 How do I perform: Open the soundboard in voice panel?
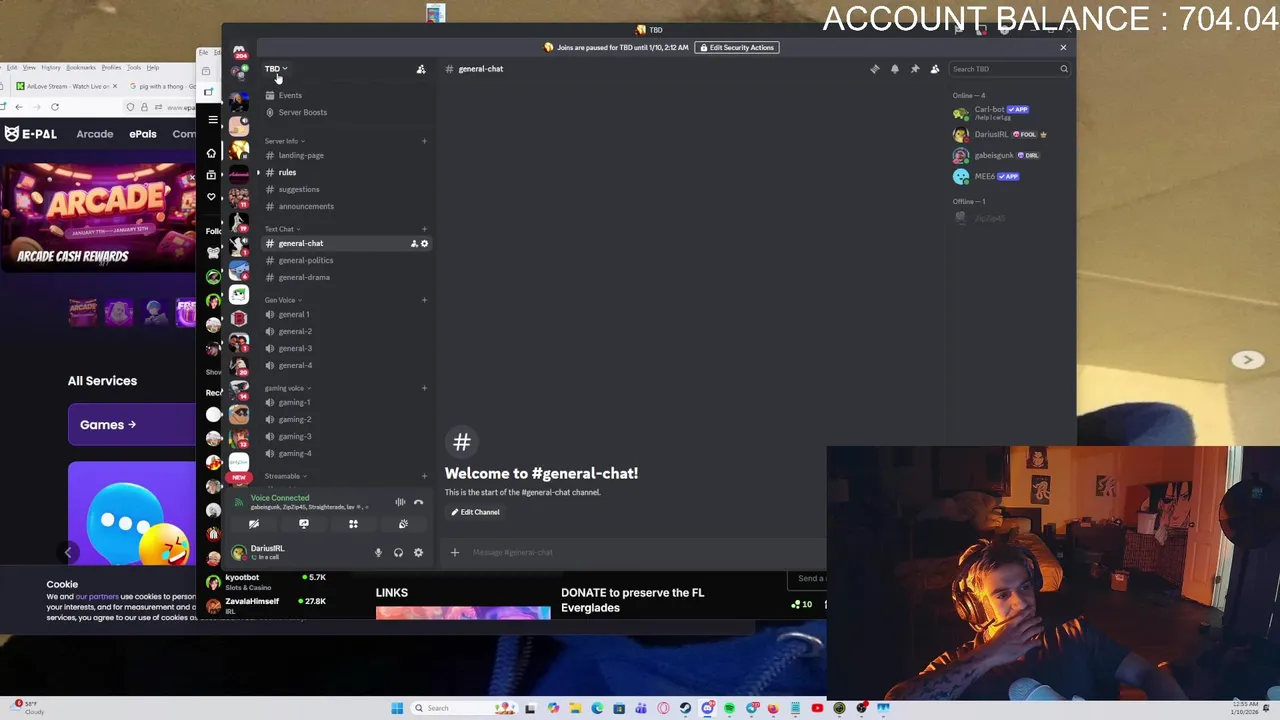coord(403,524)
